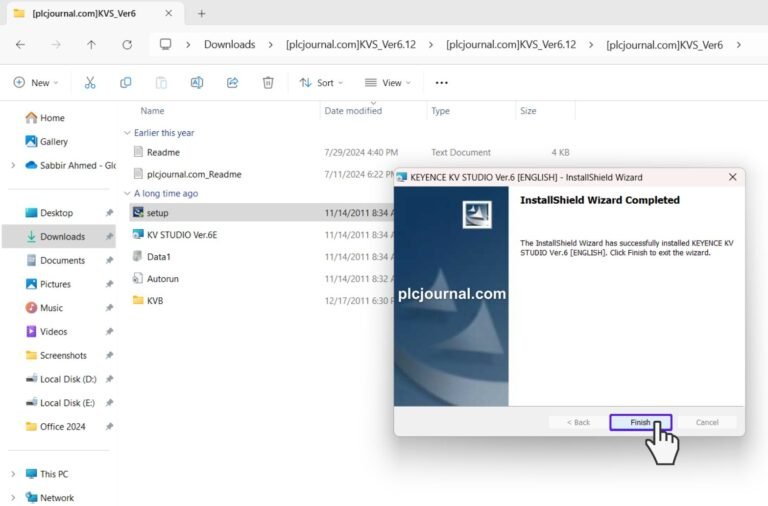The image size is (768, 506).
Task: Collapse the Earlier this year group
Action: (x=127, y=133)
